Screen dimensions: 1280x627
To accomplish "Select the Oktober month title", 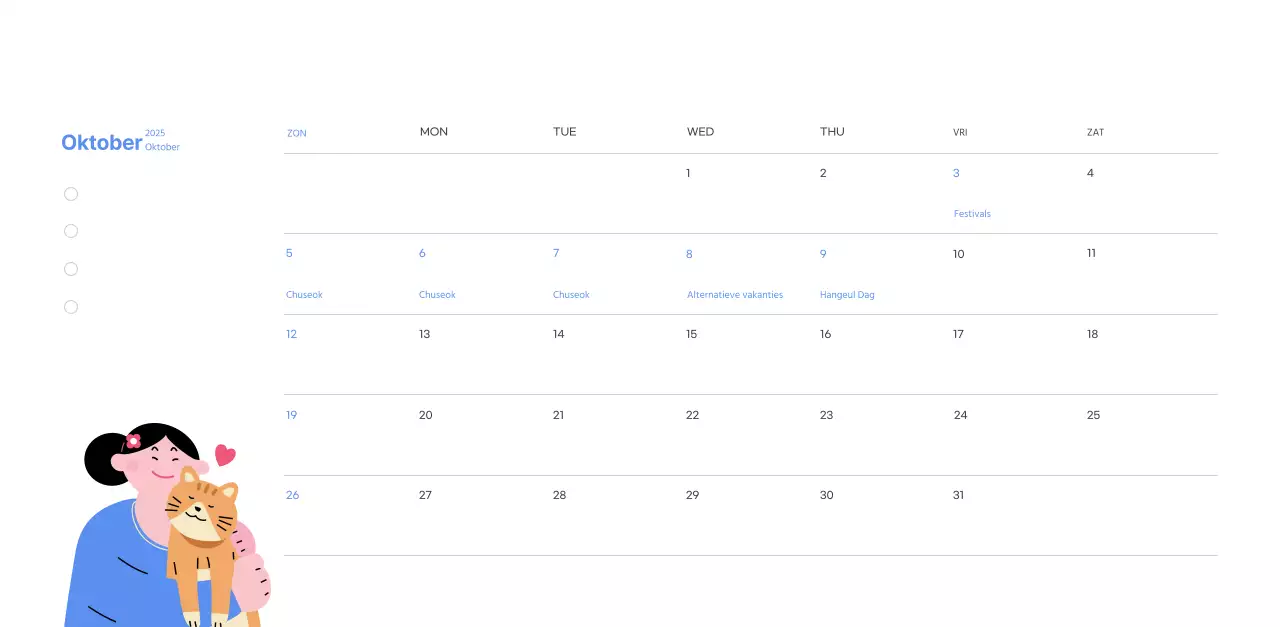I will click(102, 142).
